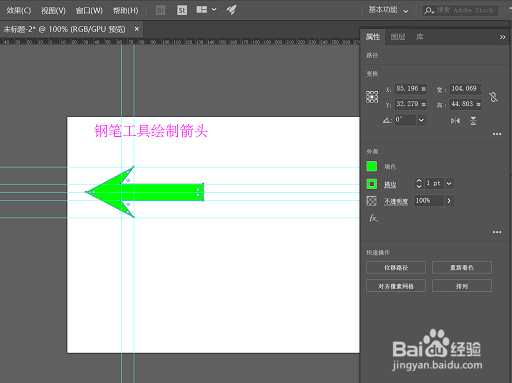The height and width of the screenshot is (383, 512).
Task: Click the 钢笔工具绘制箭头 text on artboard
Action: pos(151,131)
